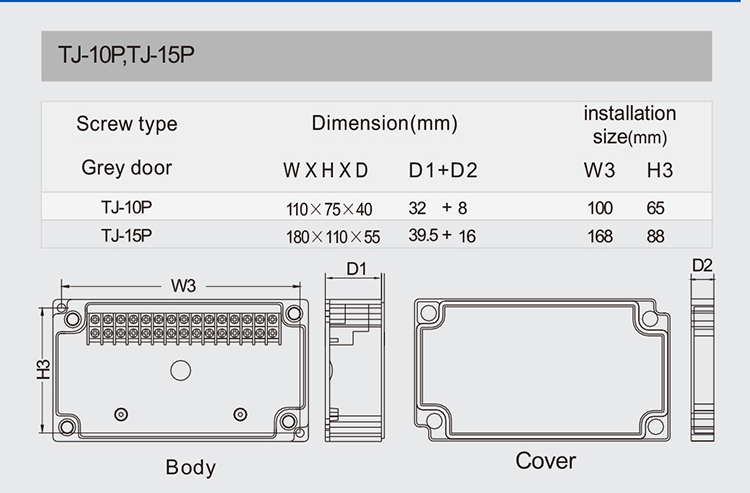
Task: Click the Cover caption text
Action: click(x=545, y=461)
